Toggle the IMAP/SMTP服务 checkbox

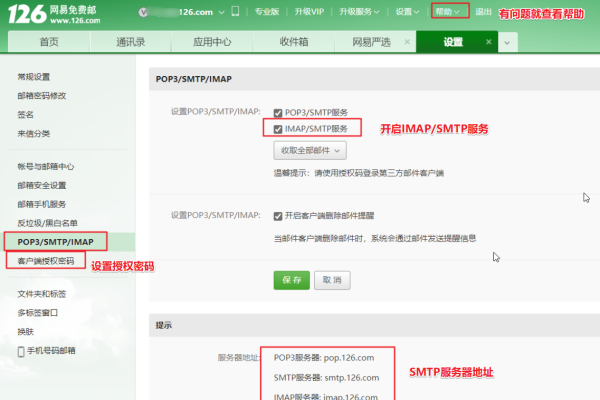(279, 129)
